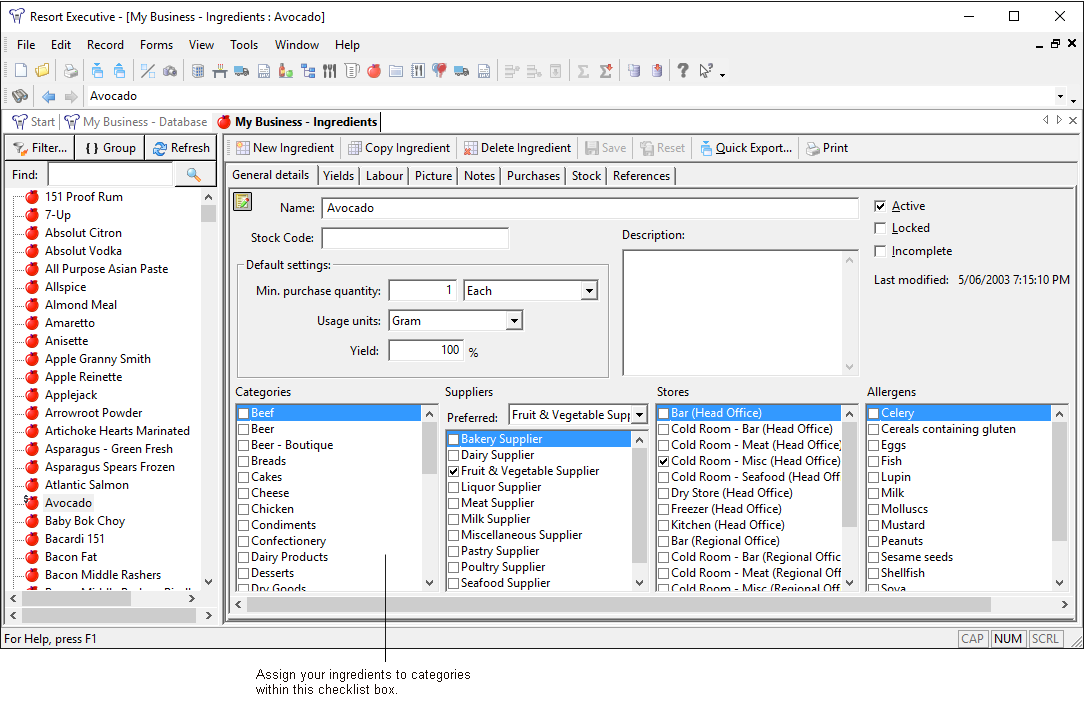Go back using the blue left arrow
Image resolution: width=1084 pixels, height=704 pixels.
tap(48, 96)
